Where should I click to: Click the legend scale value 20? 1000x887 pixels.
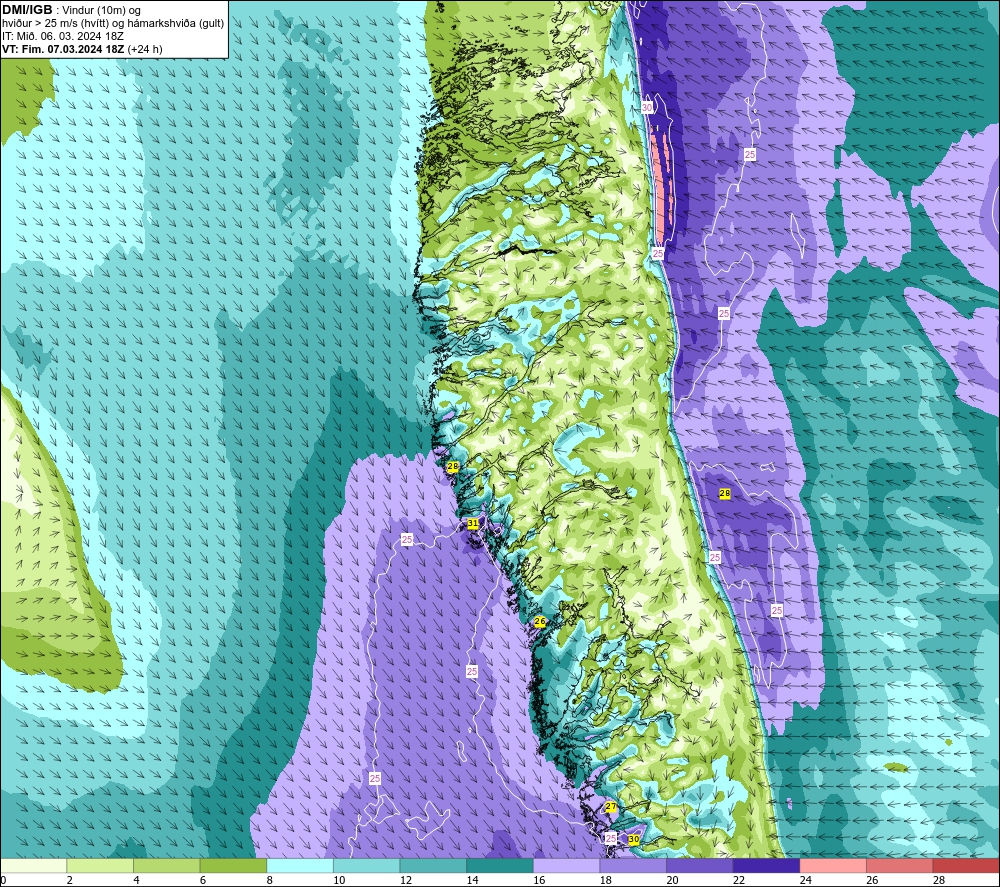(672, 880)
